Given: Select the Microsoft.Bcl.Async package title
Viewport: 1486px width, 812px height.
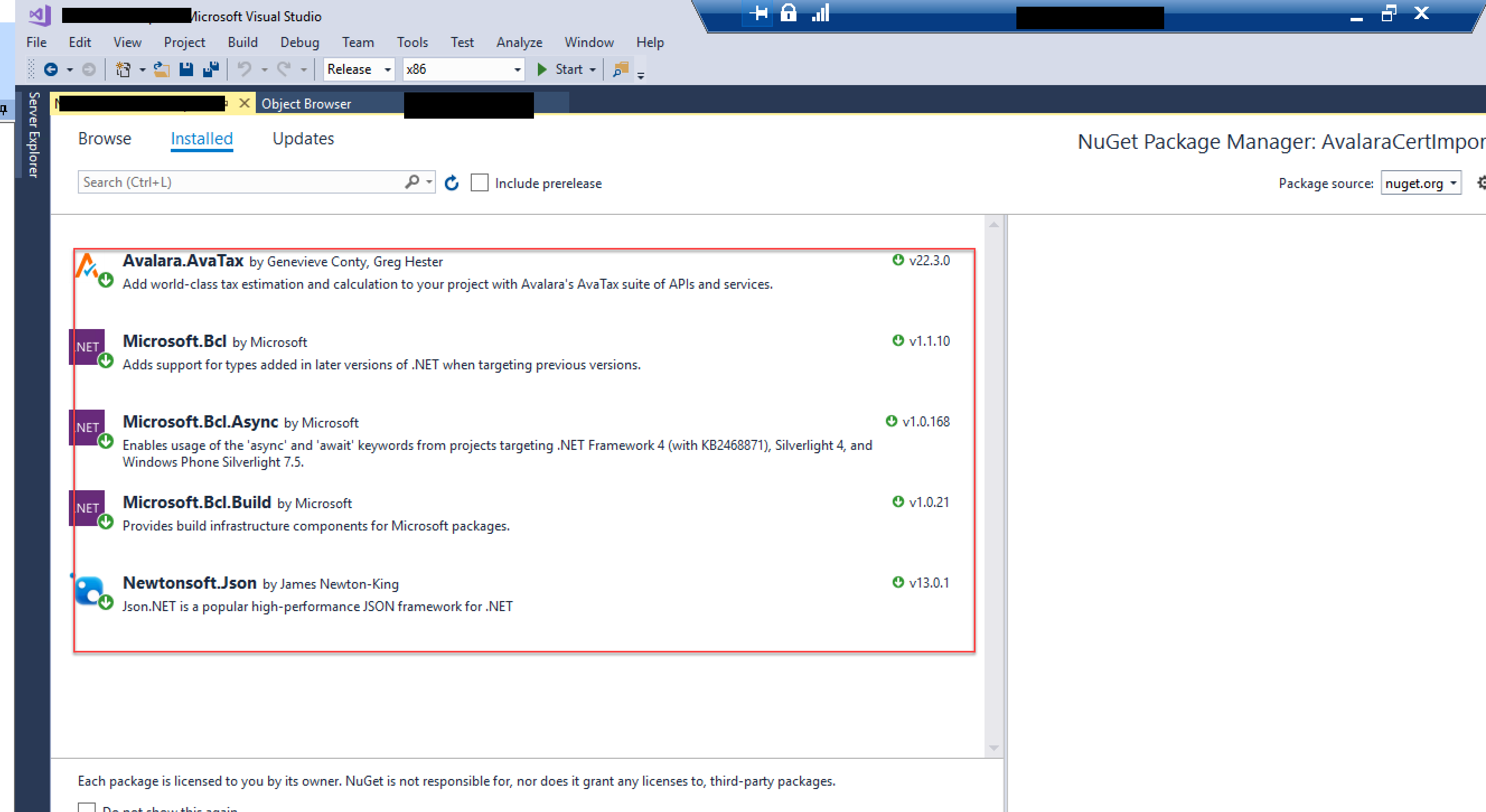Looking at the screenshot, I should tap(200, 422).
